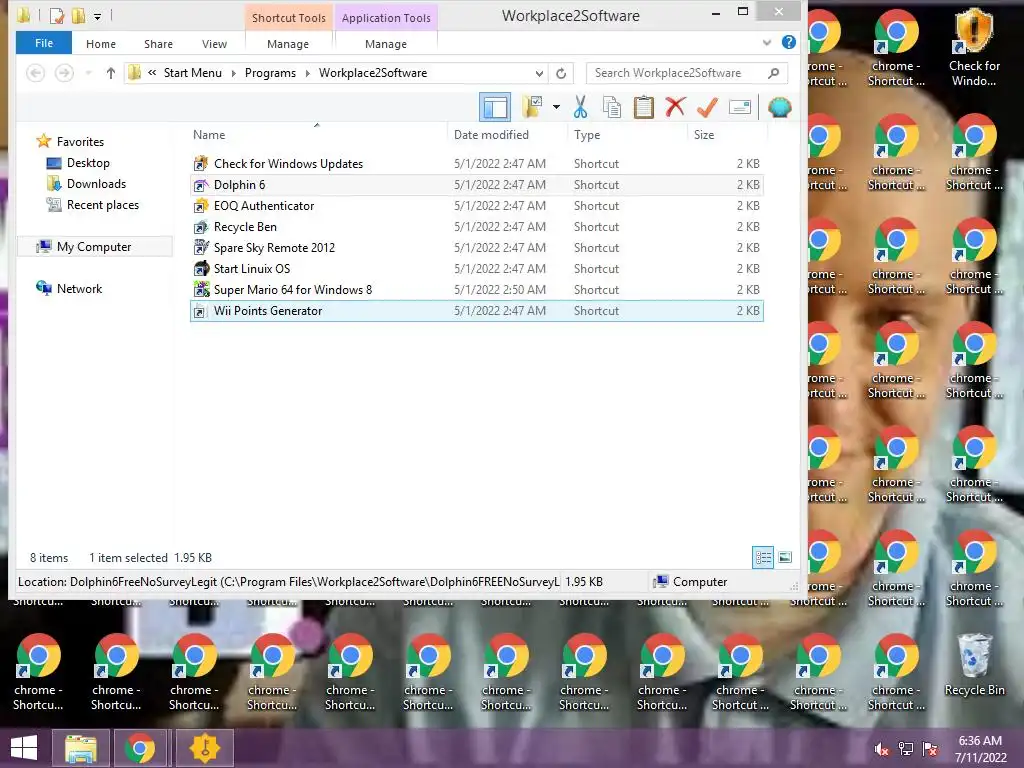The width and height of the screenshot is (1024, 768).
Task: Open the Windows Start button
Action: tap(24, 748)
